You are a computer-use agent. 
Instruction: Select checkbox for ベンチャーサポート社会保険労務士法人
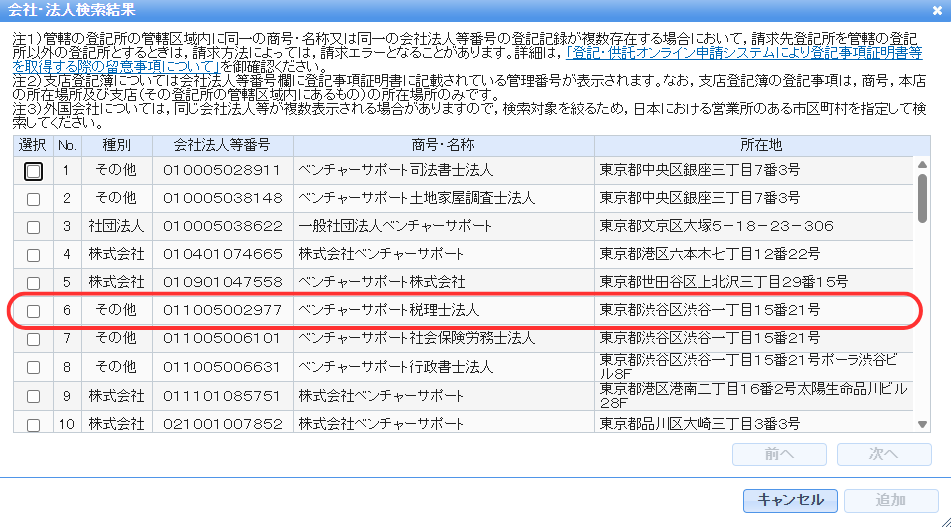[x=34, y=339]
